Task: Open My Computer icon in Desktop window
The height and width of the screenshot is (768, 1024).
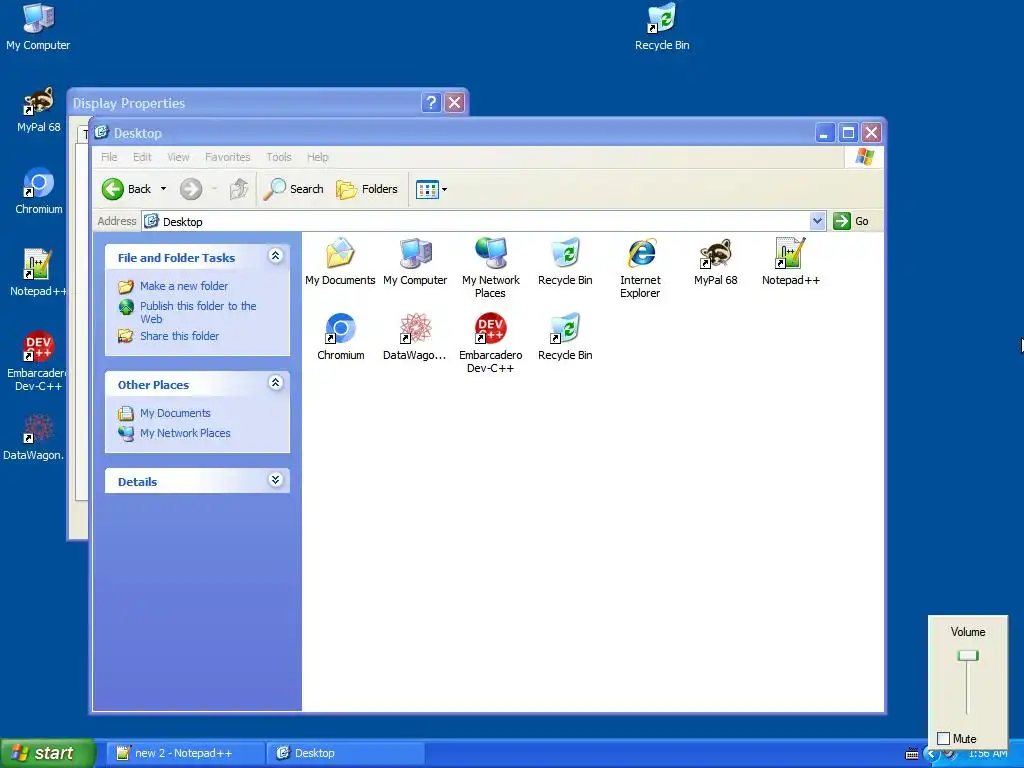Action: pyautogui.click(x=415, y=261)
